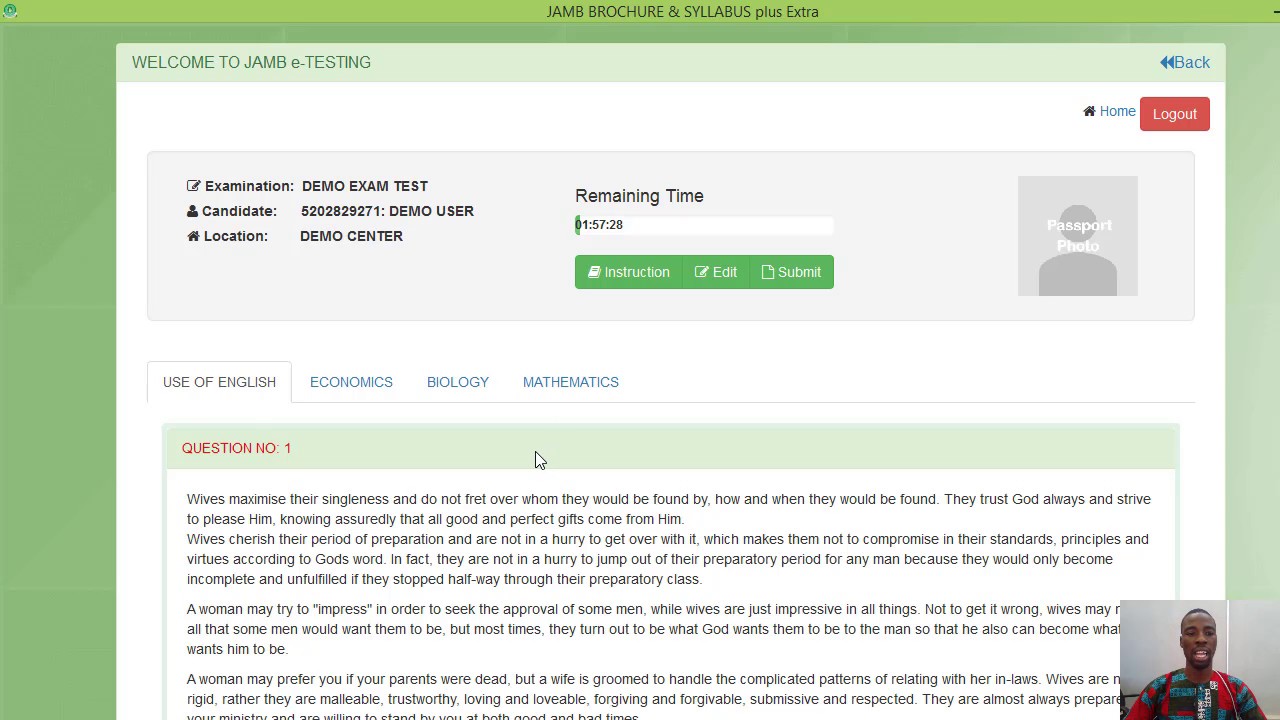Click the book icon on Instruction button
The width and height of the screenshot is (1280, 720).
[x=594, y=272]
